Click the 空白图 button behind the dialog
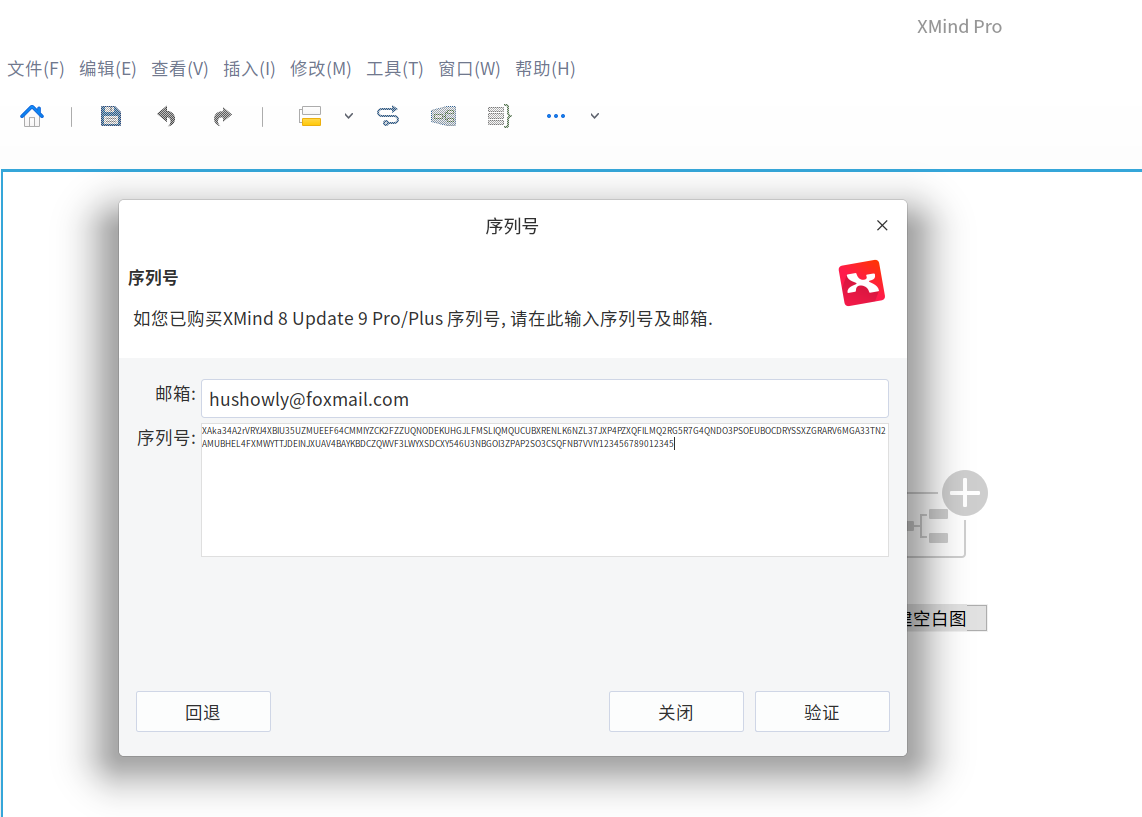 [946, 618]
